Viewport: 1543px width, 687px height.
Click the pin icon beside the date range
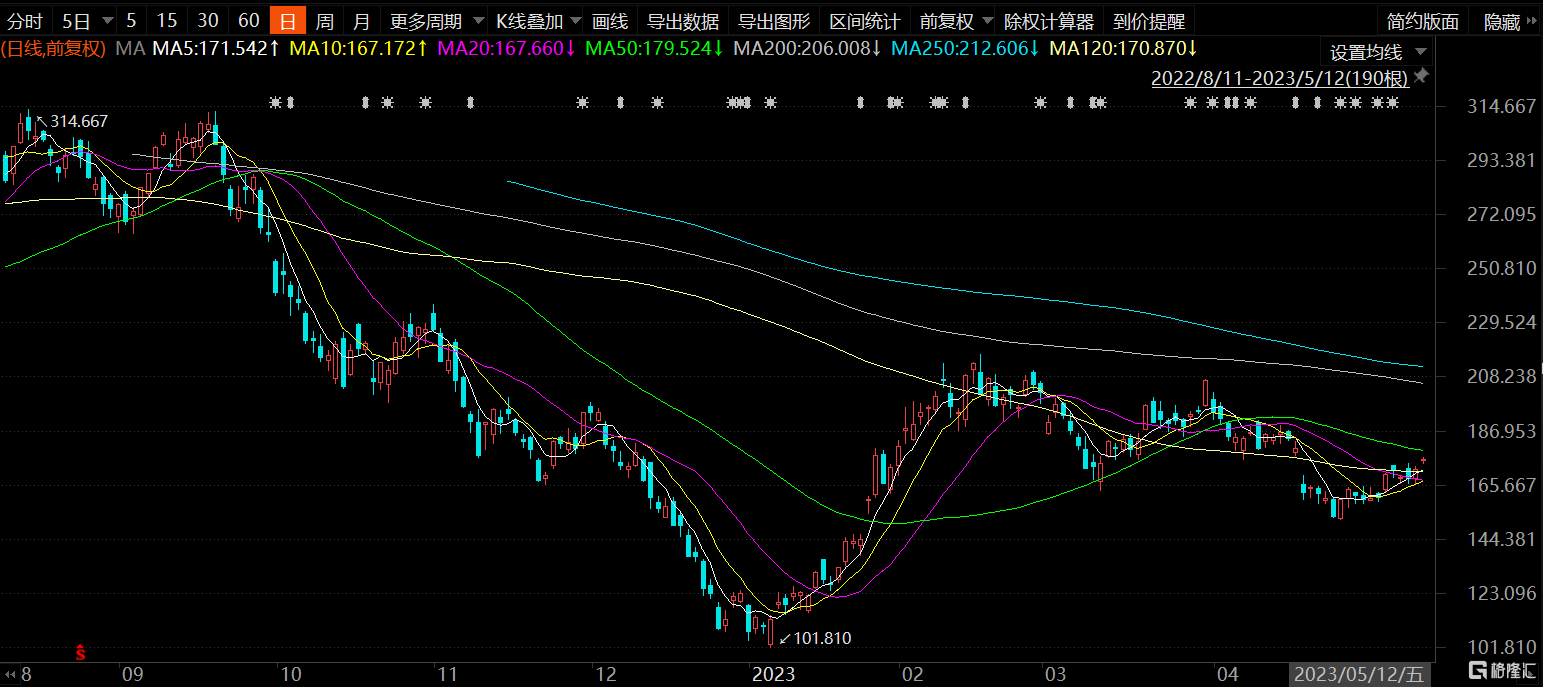(1422, 77)
